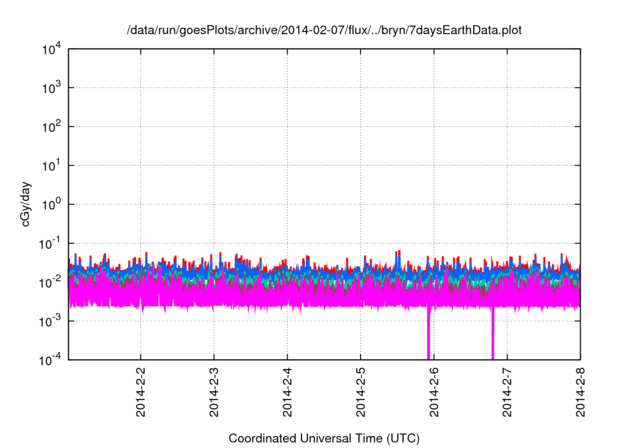Screen dimensions: 640x448
Task: Click the 2014-2-7 date label
Action: click(x=507, y=392)
